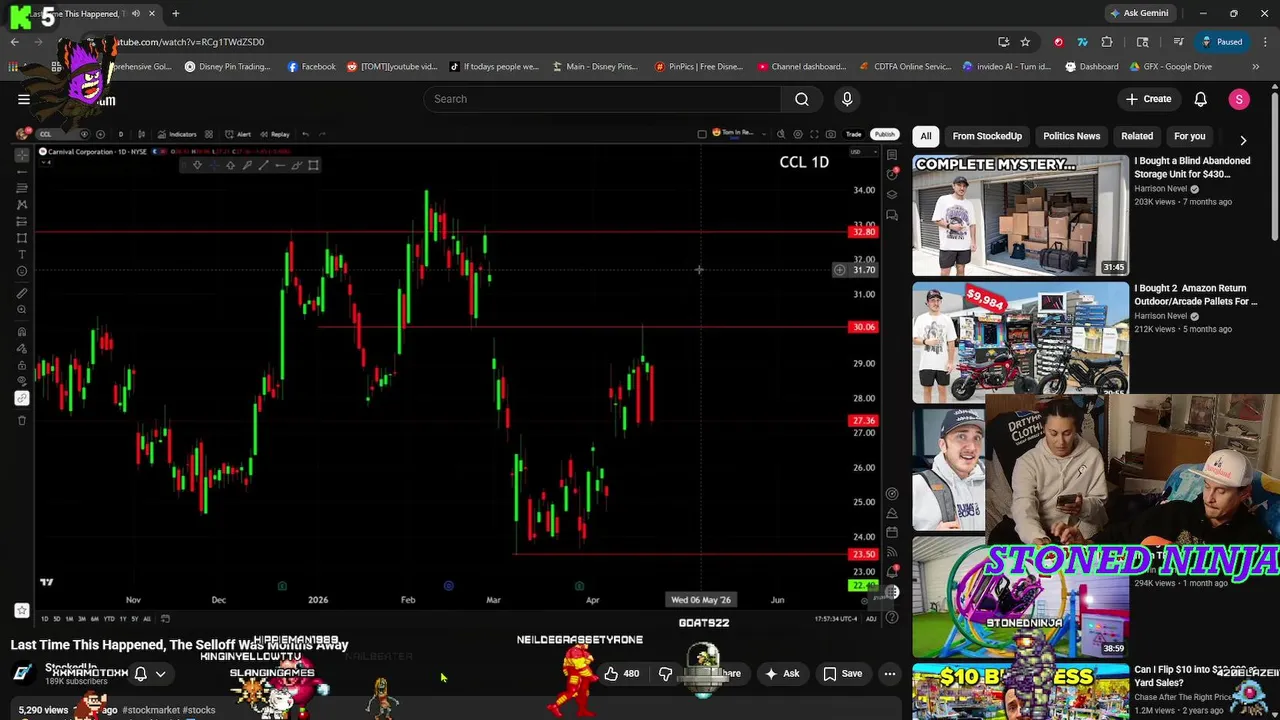The width and height of the screenshot is (1280, 720).
Task: Save the video to a playlist
Action: tap(843, 674)
